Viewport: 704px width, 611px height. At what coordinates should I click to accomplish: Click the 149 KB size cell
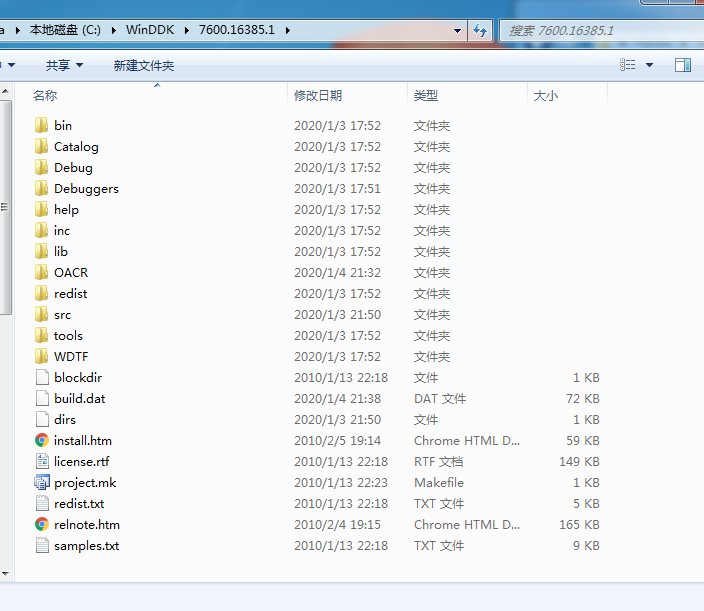point(579,462)
